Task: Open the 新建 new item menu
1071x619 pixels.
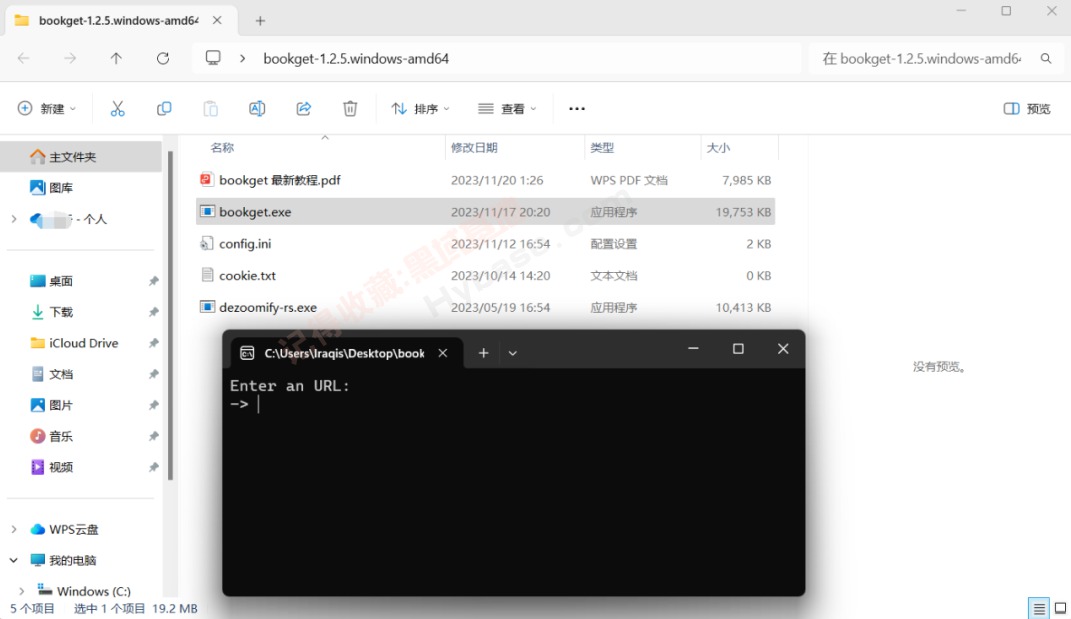Action: [x=46, y=109]
